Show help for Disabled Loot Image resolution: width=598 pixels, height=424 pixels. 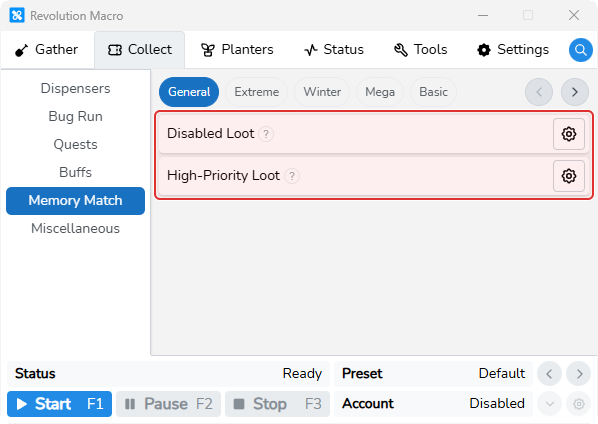click(x=266, y=134)
